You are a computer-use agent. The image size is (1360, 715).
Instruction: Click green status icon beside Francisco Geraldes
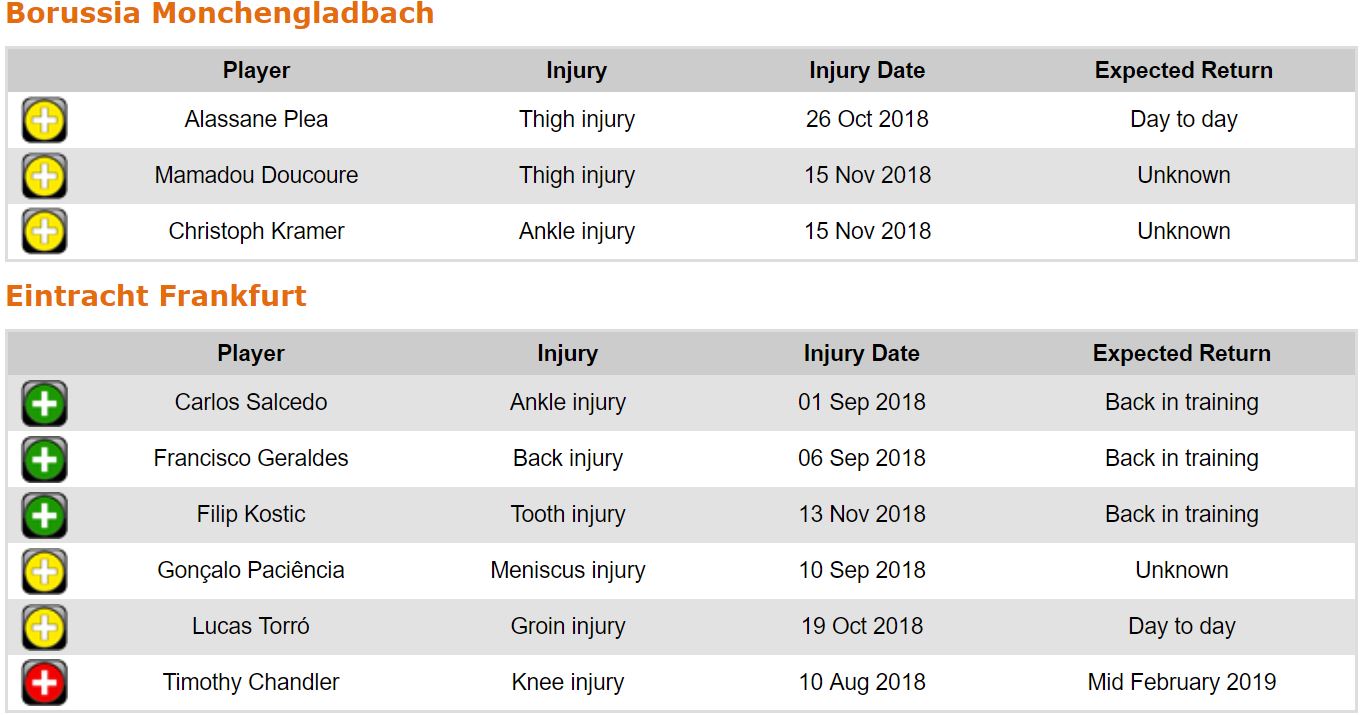click(44, 459)
